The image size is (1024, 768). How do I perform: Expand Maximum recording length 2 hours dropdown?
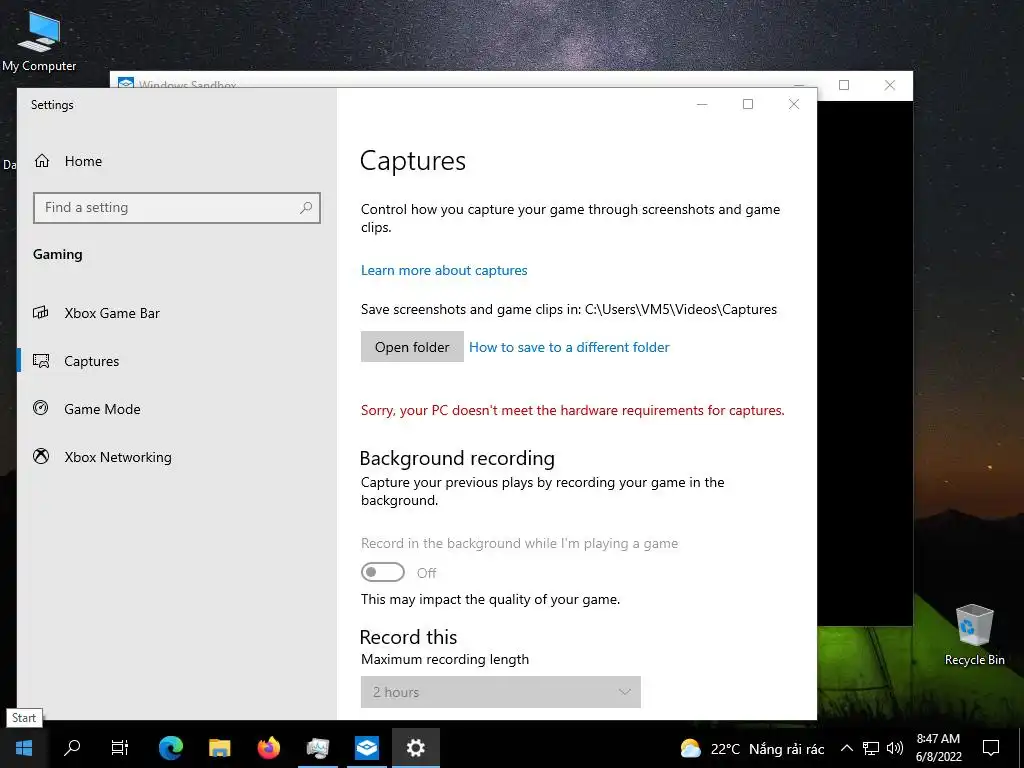(x=500, y=692)
